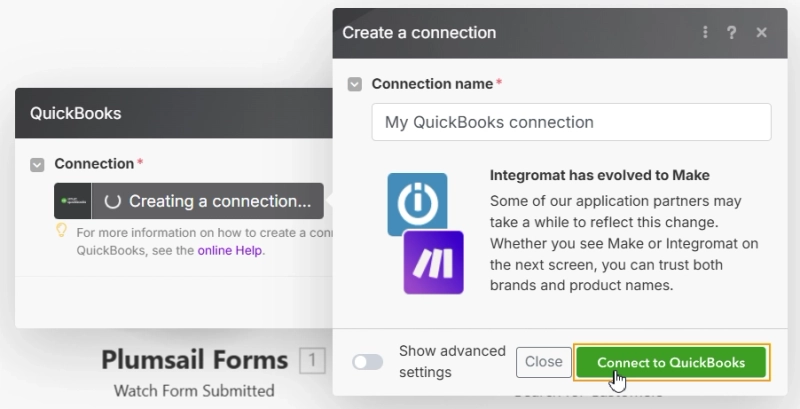Open the three-dot menu in Create a connection dialog
The width and height of the screenshot is (800, 409).
click(x=705, y=33)
